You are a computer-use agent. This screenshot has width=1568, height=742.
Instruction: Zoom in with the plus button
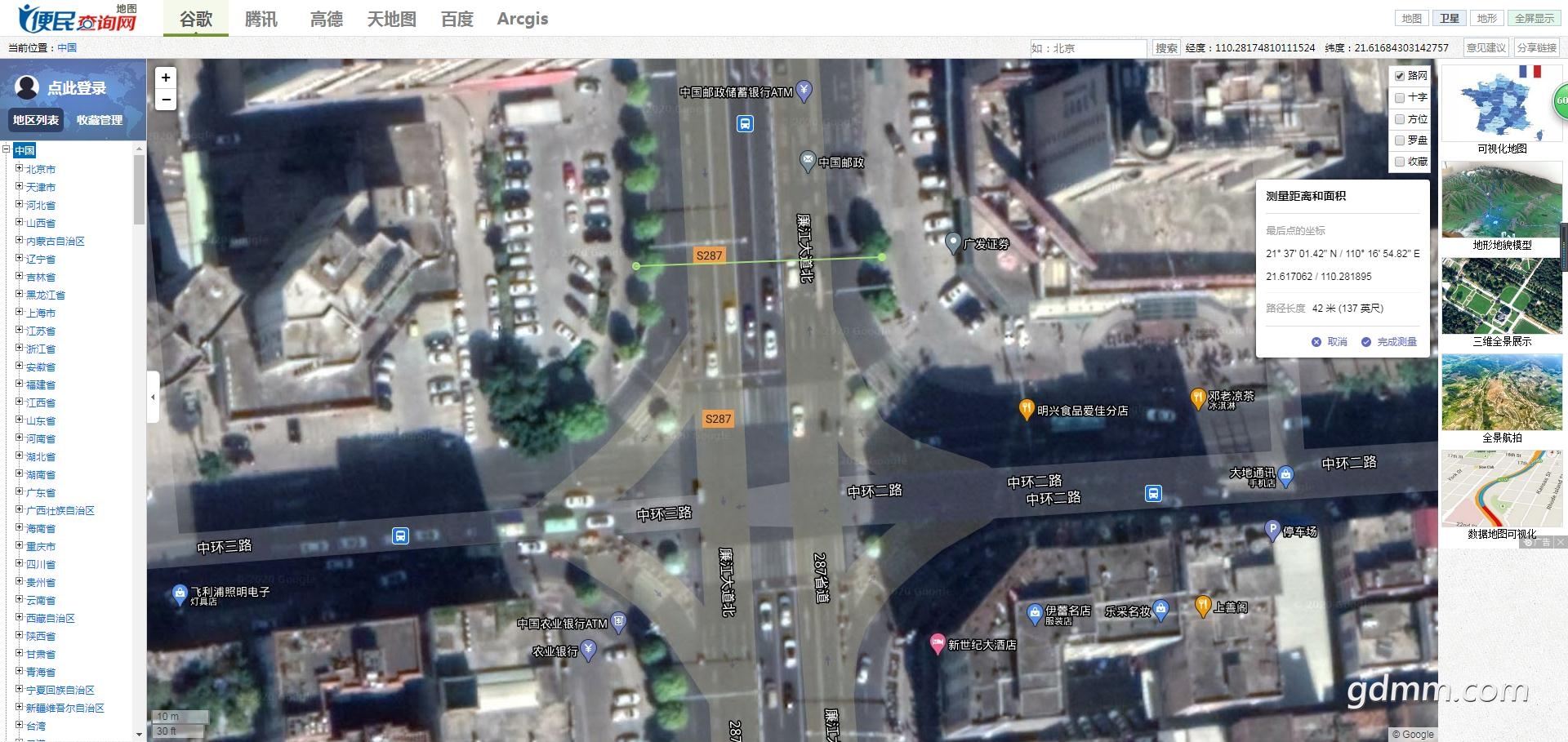[x=166, y=78]
